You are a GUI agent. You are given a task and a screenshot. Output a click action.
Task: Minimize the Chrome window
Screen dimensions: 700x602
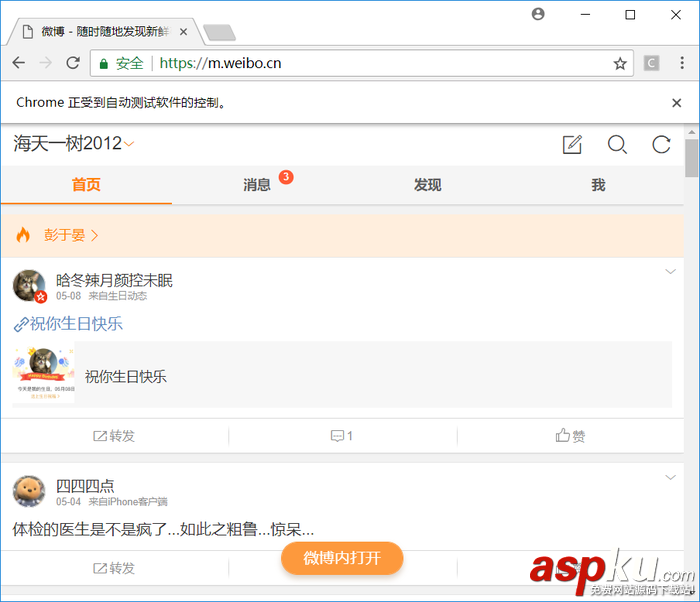point(585,15)
